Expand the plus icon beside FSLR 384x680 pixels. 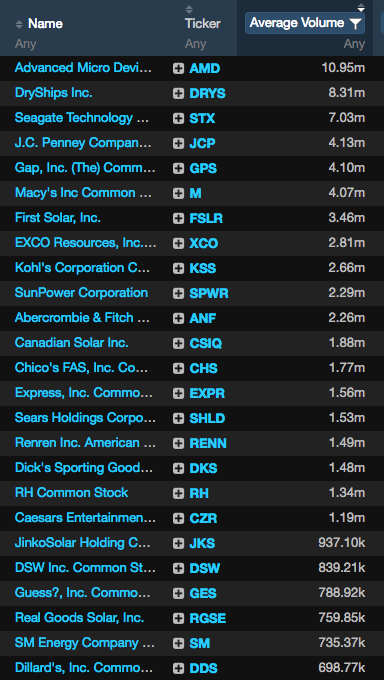tap(178, 219)
